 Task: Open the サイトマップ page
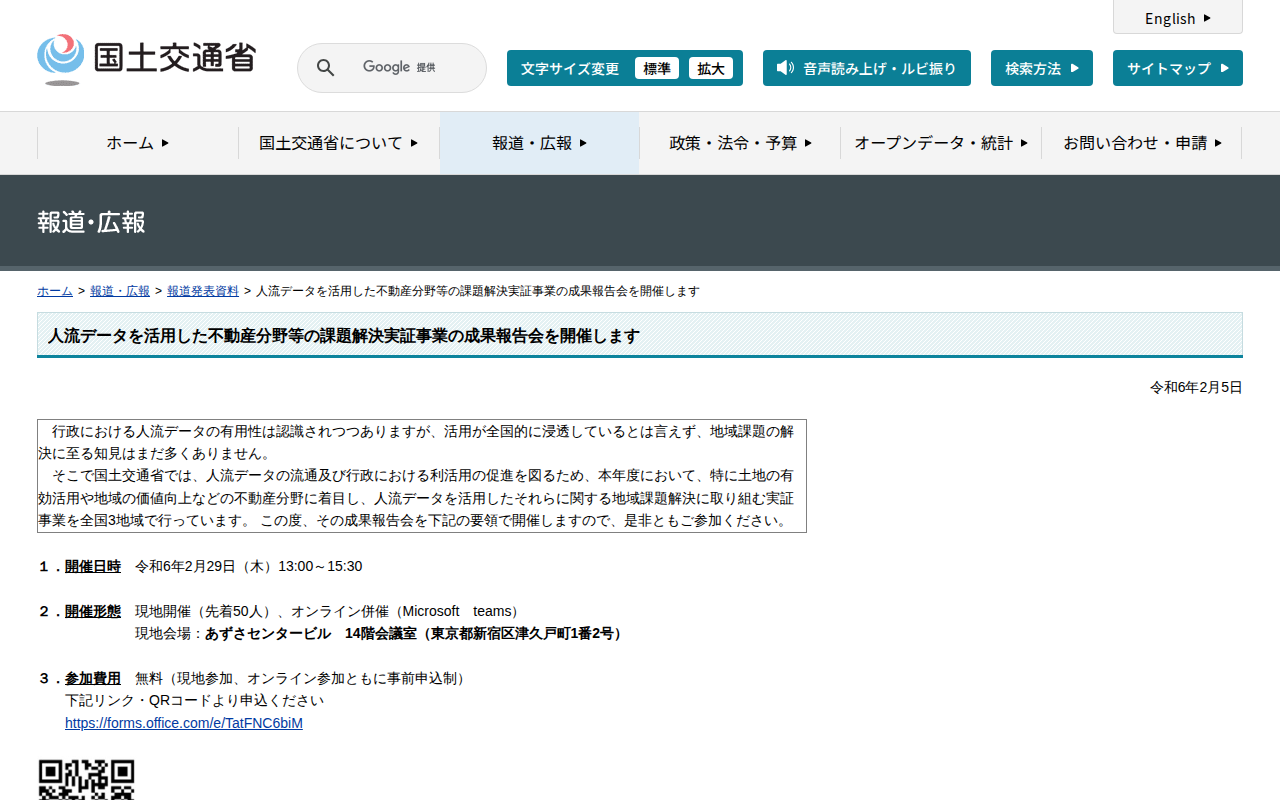[x=1178, y=68]
